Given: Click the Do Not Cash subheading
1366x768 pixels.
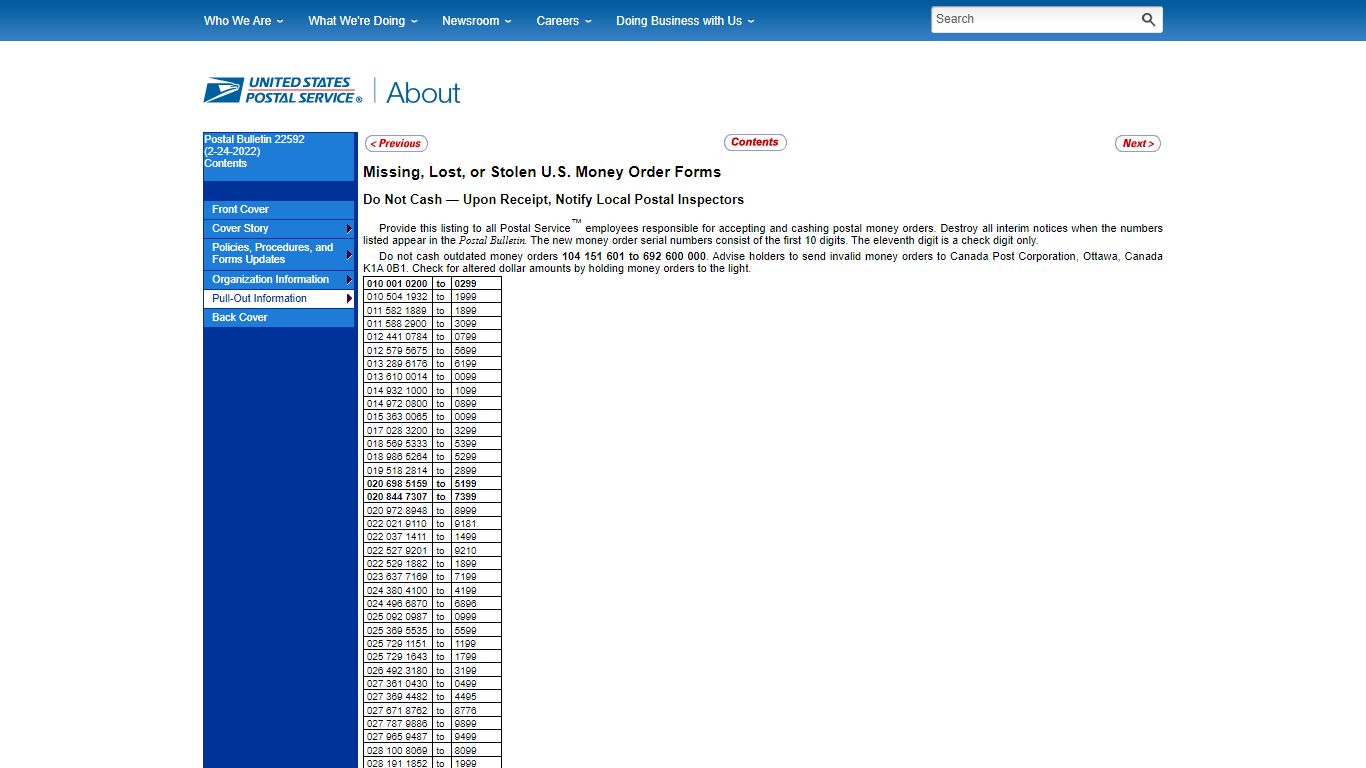Looking at the screenshot, I should click(553, 199).
